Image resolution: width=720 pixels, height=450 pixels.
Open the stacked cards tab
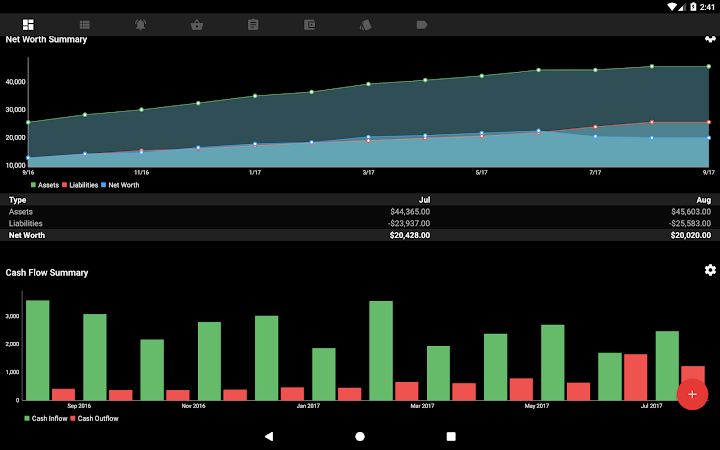click(365, 24)
